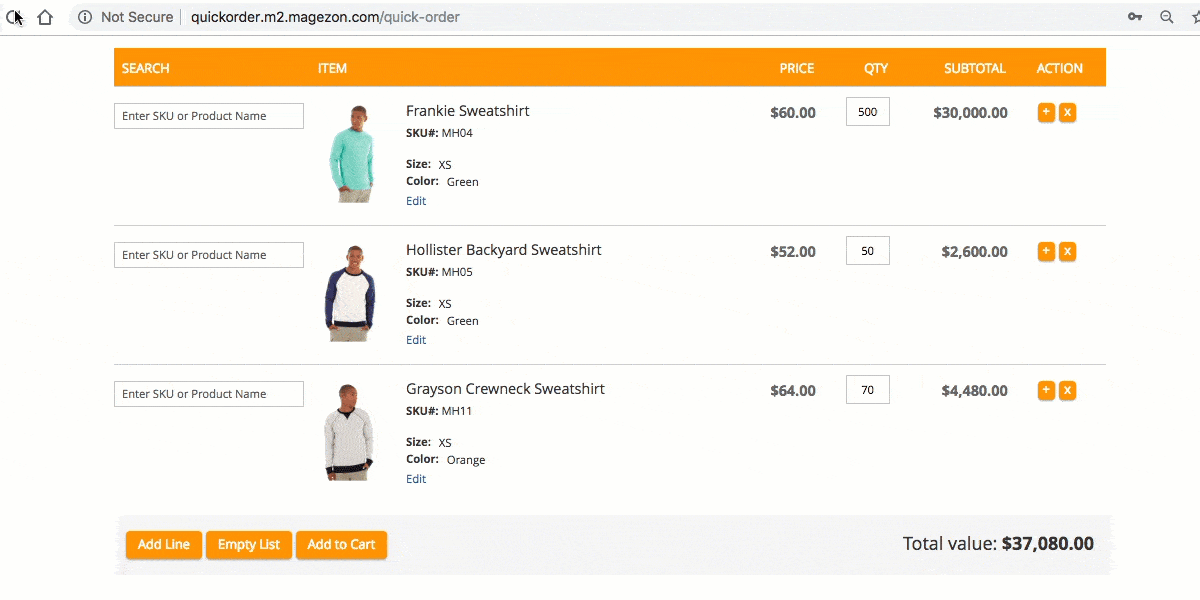The image size is (1200, 600).
Task: Add a line after Frankie Sweatshirt row
Action: tap(1046, 112)
